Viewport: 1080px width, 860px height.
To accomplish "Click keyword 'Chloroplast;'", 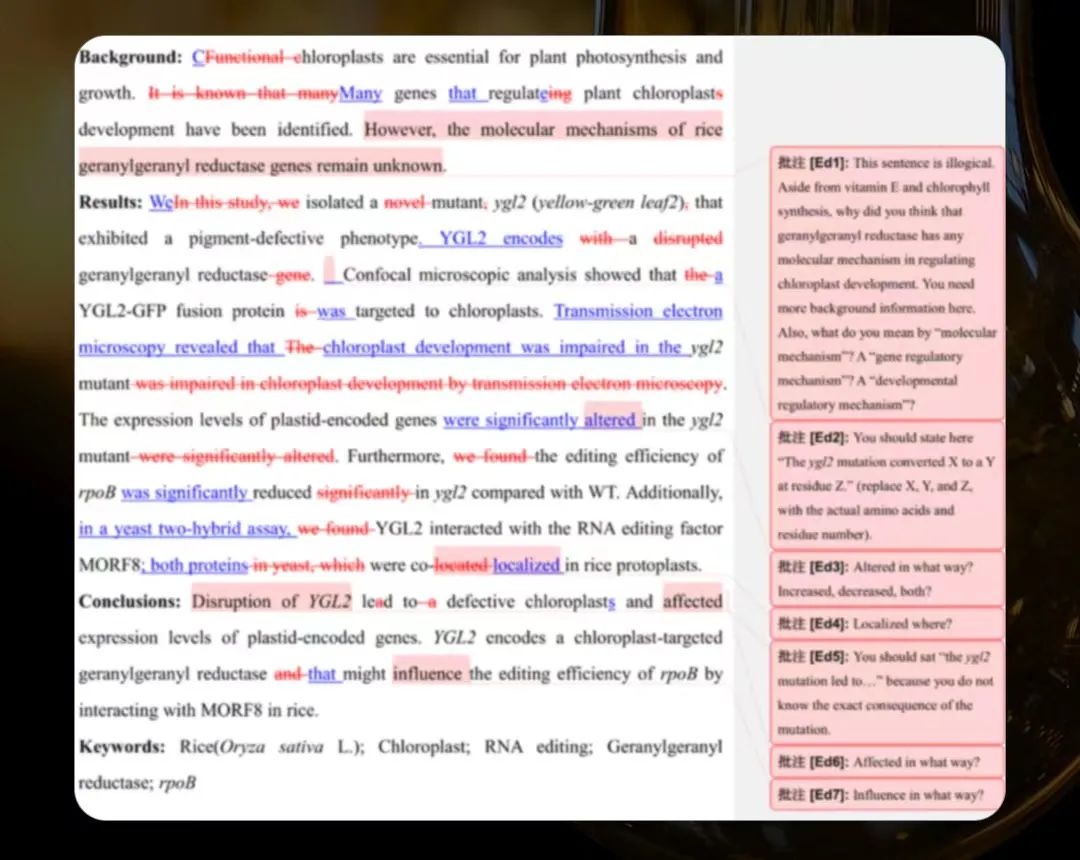I will (424, 747).
